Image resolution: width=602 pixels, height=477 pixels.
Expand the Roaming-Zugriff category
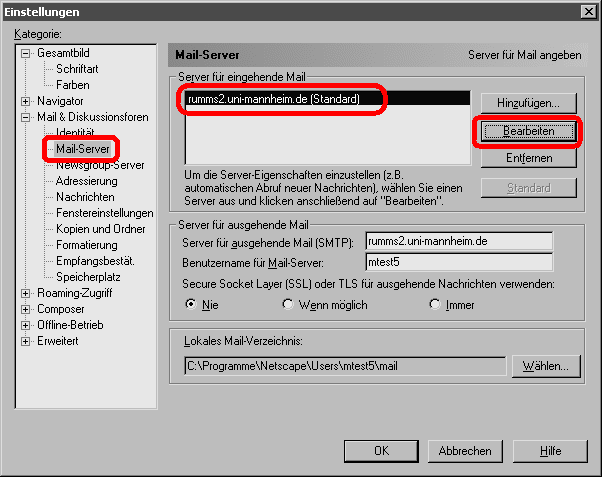[x=25, y=293]
